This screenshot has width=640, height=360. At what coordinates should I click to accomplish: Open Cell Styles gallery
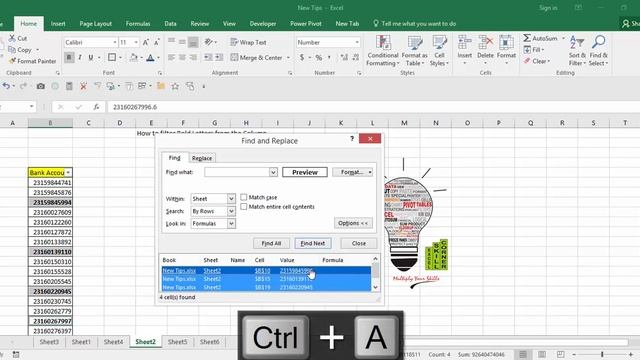[439, 51]
